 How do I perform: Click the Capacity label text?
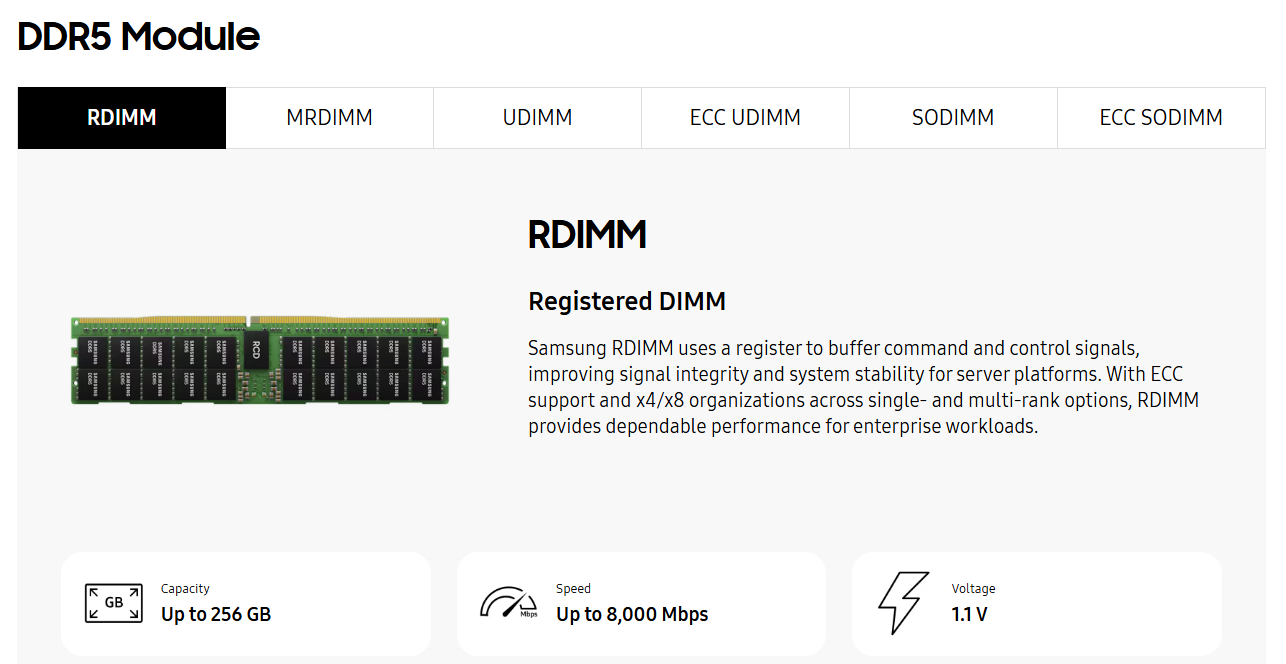click(185, 589)
